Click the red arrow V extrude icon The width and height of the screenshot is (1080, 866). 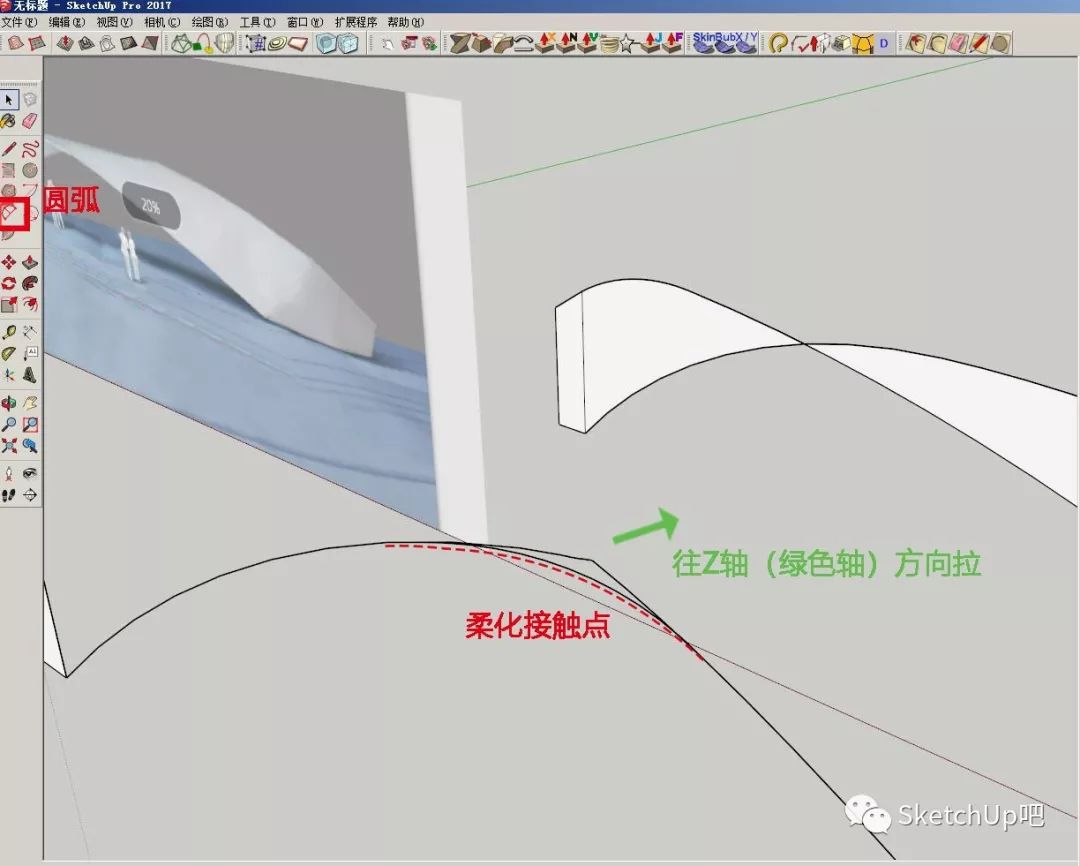588,43
